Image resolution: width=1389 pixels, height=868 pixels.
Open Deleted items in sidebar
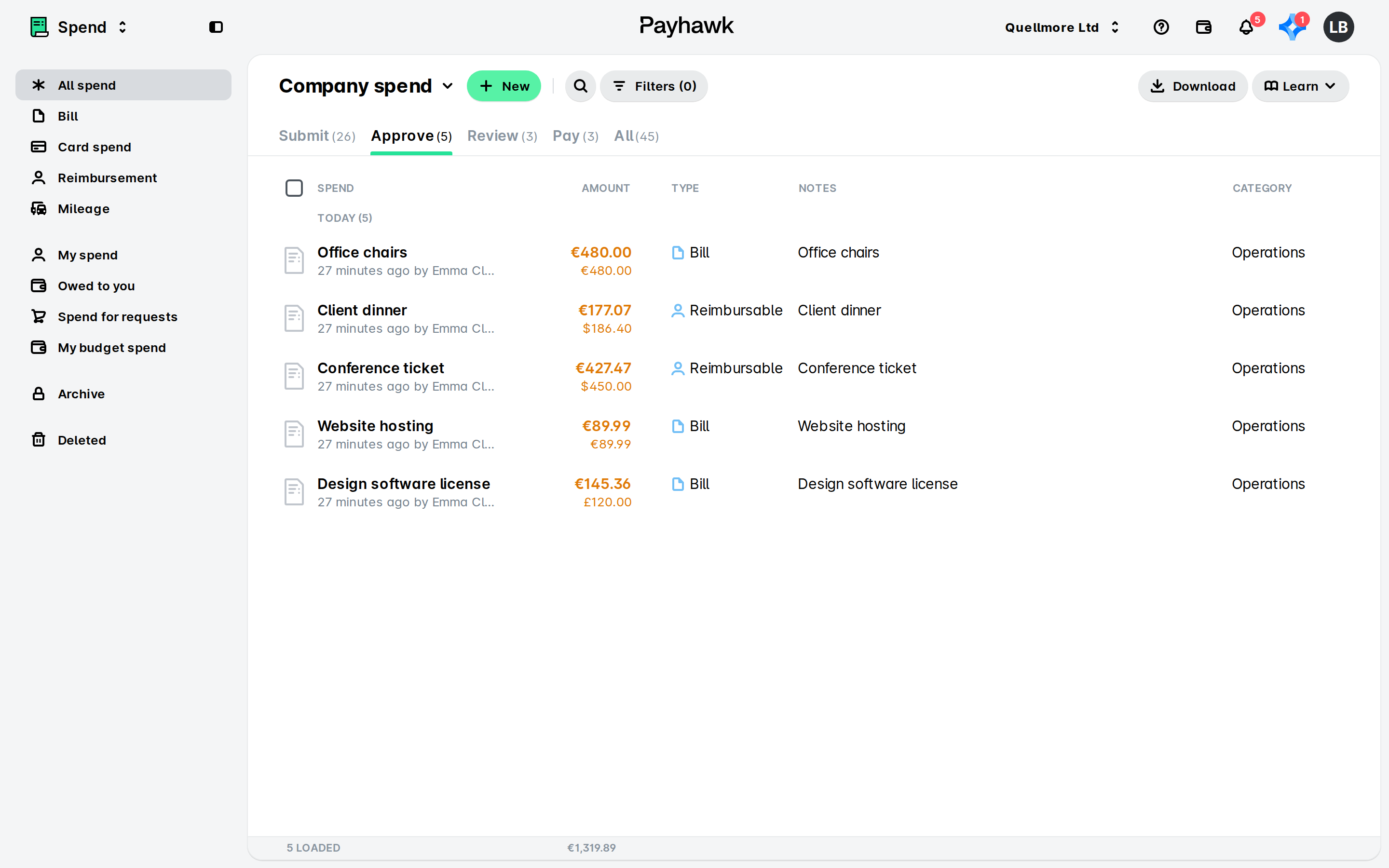click(x=123, y=440)
